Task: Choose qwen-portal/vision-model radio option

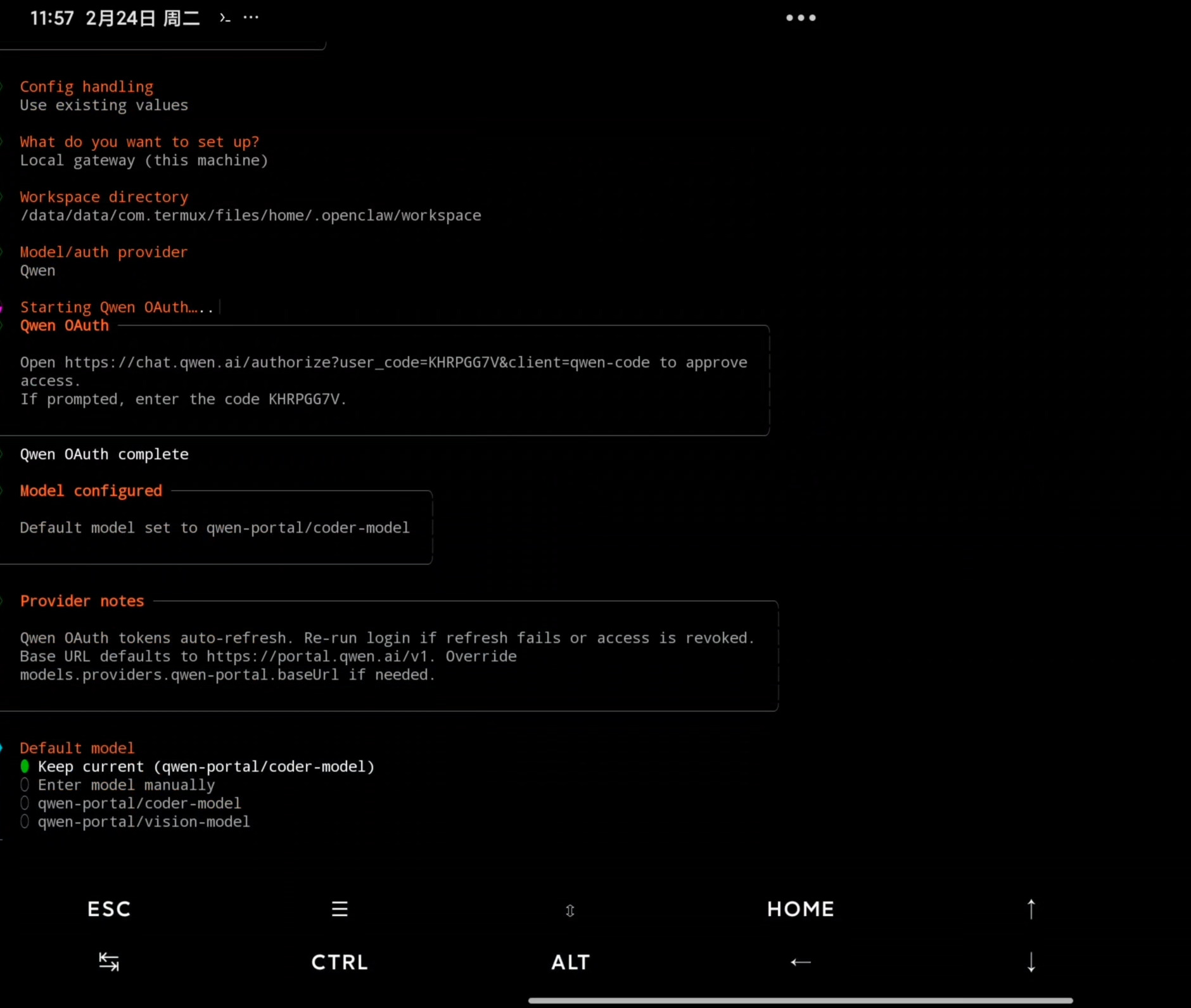Action: (x=143, y=822)
